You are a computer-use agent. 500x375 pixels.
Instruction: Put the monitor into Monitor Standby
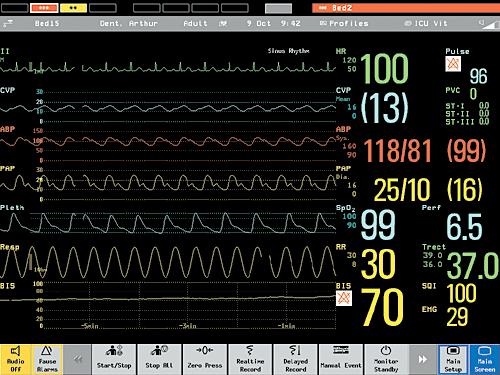tap(386, 360)
